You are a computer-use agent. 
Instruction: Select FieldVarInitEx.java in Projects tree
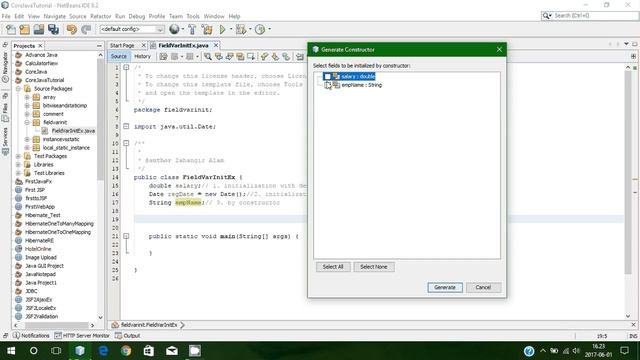pyautogui.click(x=73, y=131)
